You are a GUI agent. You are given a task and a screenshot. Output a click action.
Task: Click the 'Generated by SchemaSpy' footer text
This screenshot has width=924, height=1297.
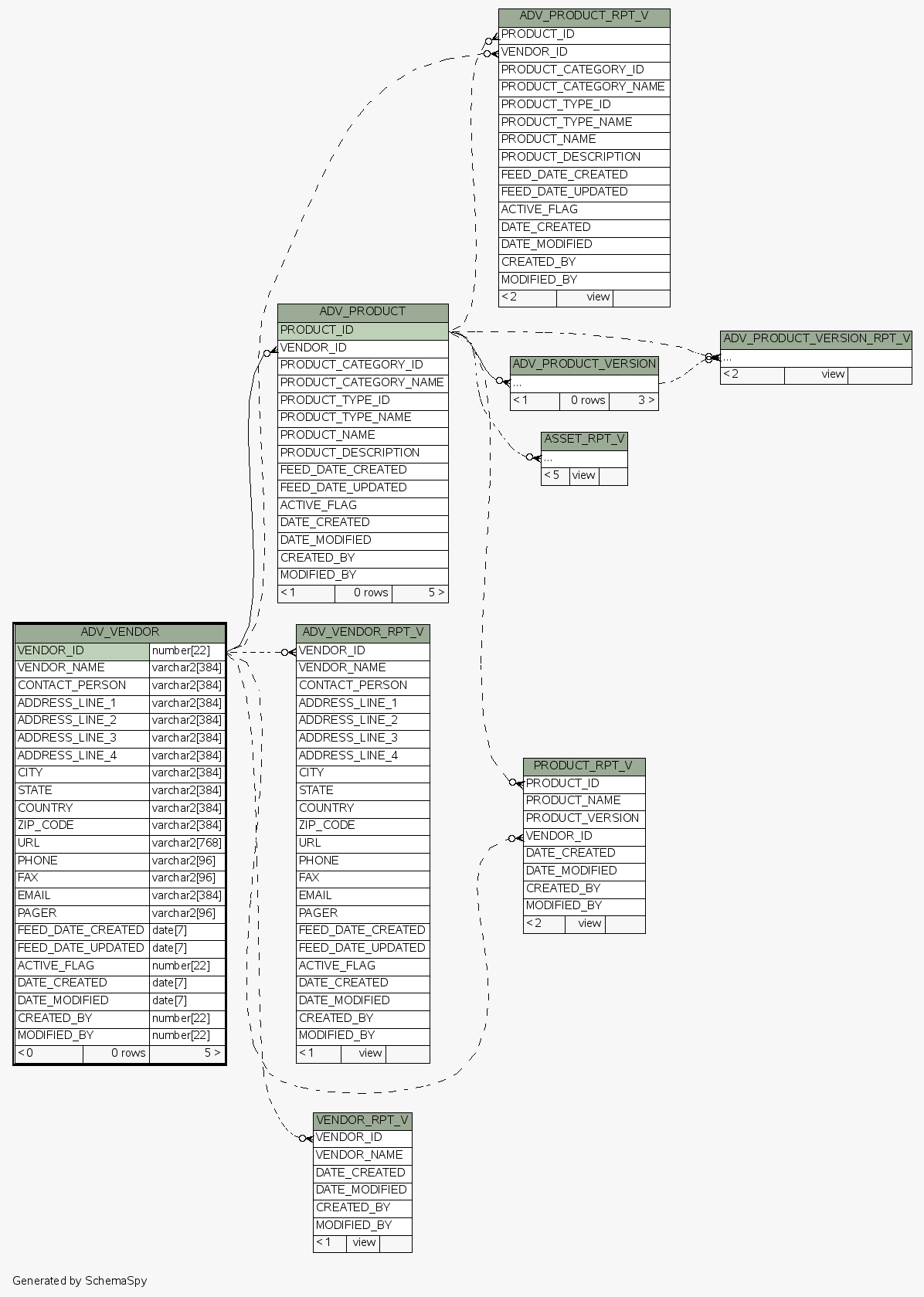click(x=80, y=1281)
